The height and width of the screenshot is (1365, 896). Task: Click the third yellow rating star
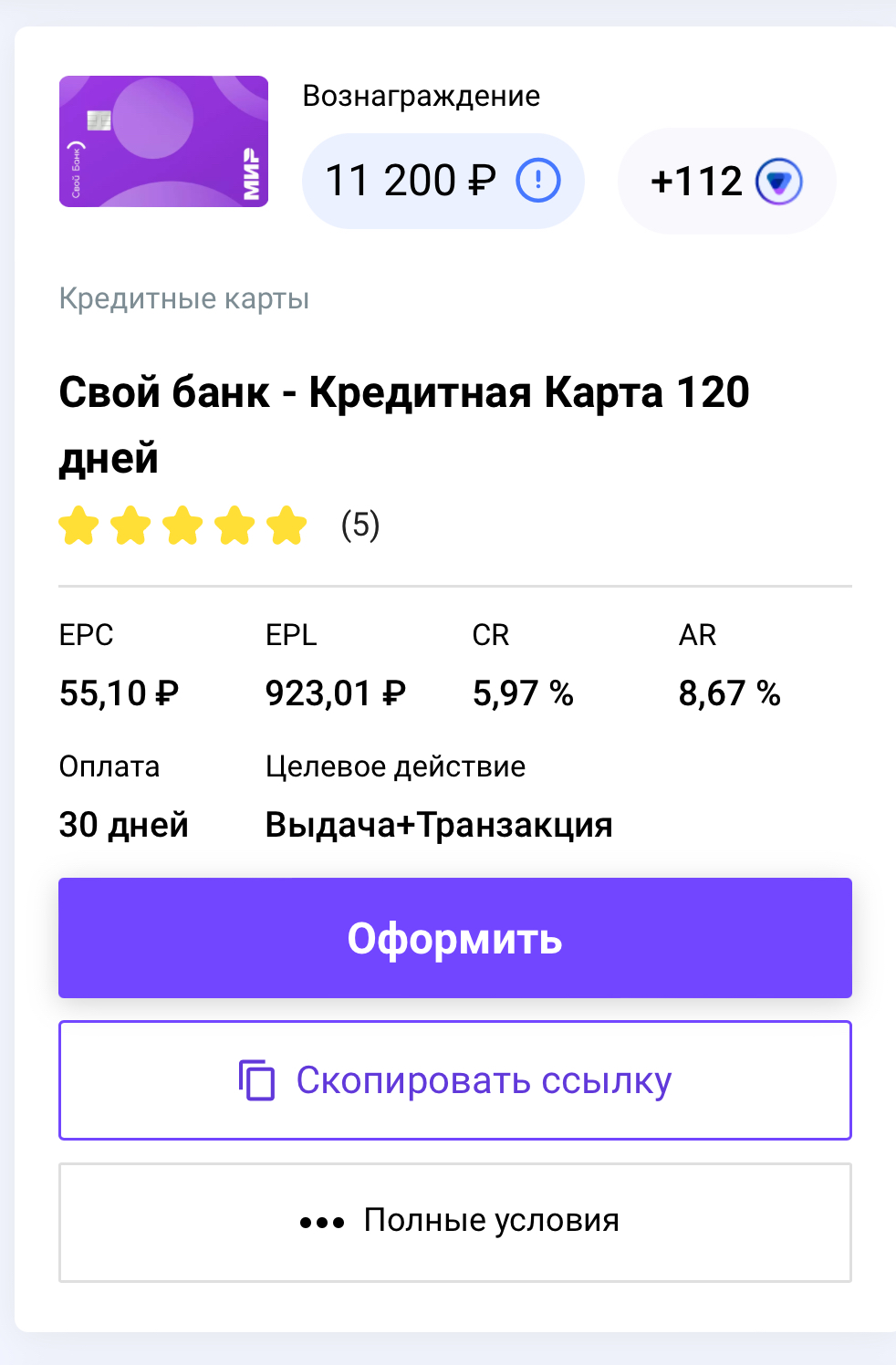[182, 526]
